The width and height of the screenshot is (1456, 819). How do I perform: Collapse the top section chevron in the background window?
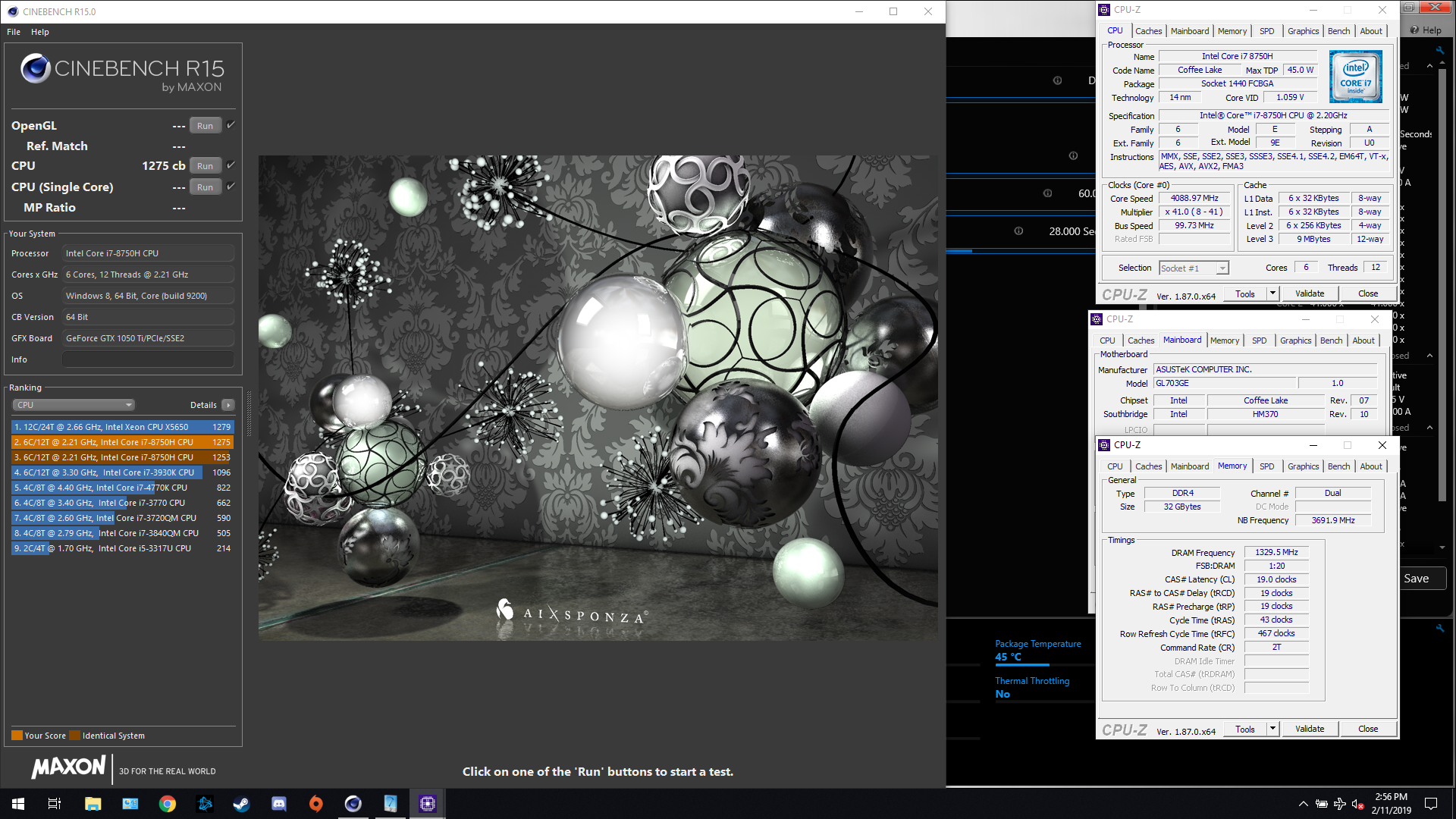[x=1429, y=66]
